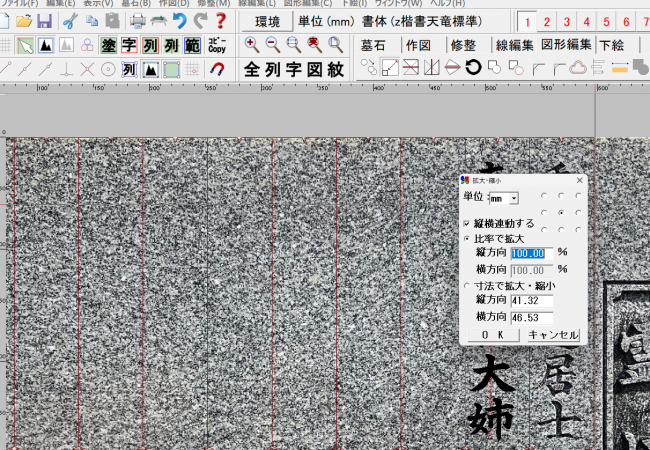Click the 環境 button
The height and width of the screenshot is (450, 650).
point(267,21)
